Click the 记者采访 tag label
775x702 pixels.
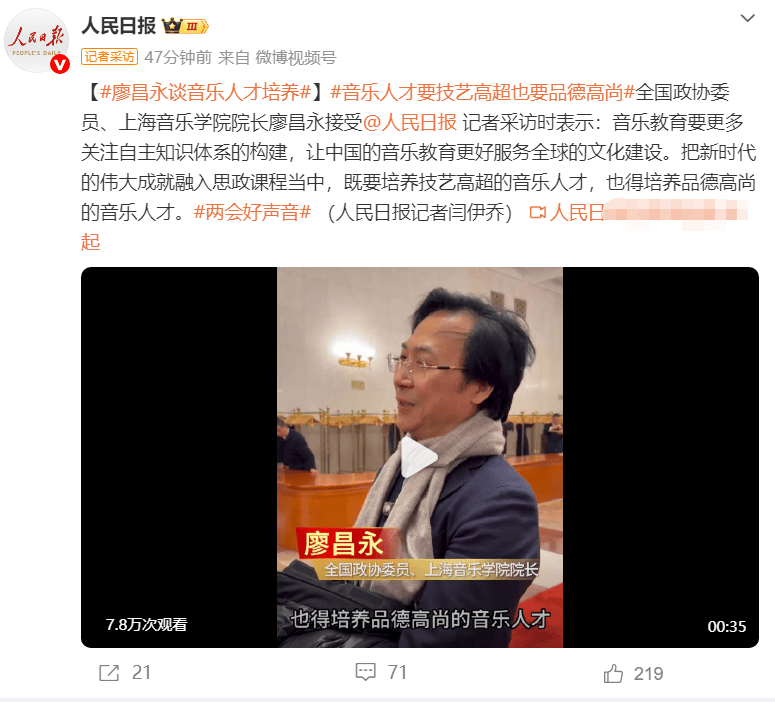109,57
